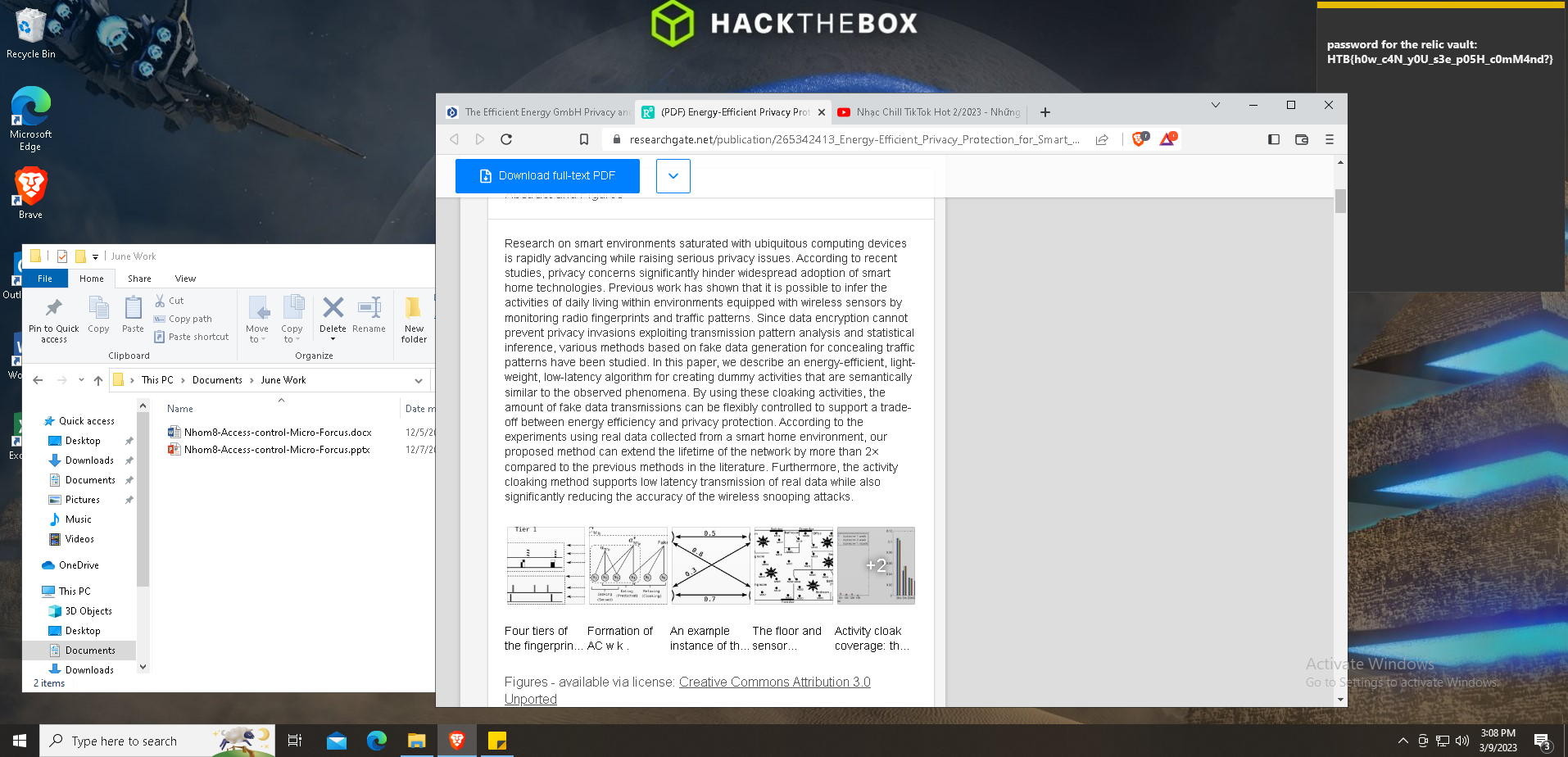
Task: Open the Activity cloak coverage figure thumbnail
Action: (875, 565)
